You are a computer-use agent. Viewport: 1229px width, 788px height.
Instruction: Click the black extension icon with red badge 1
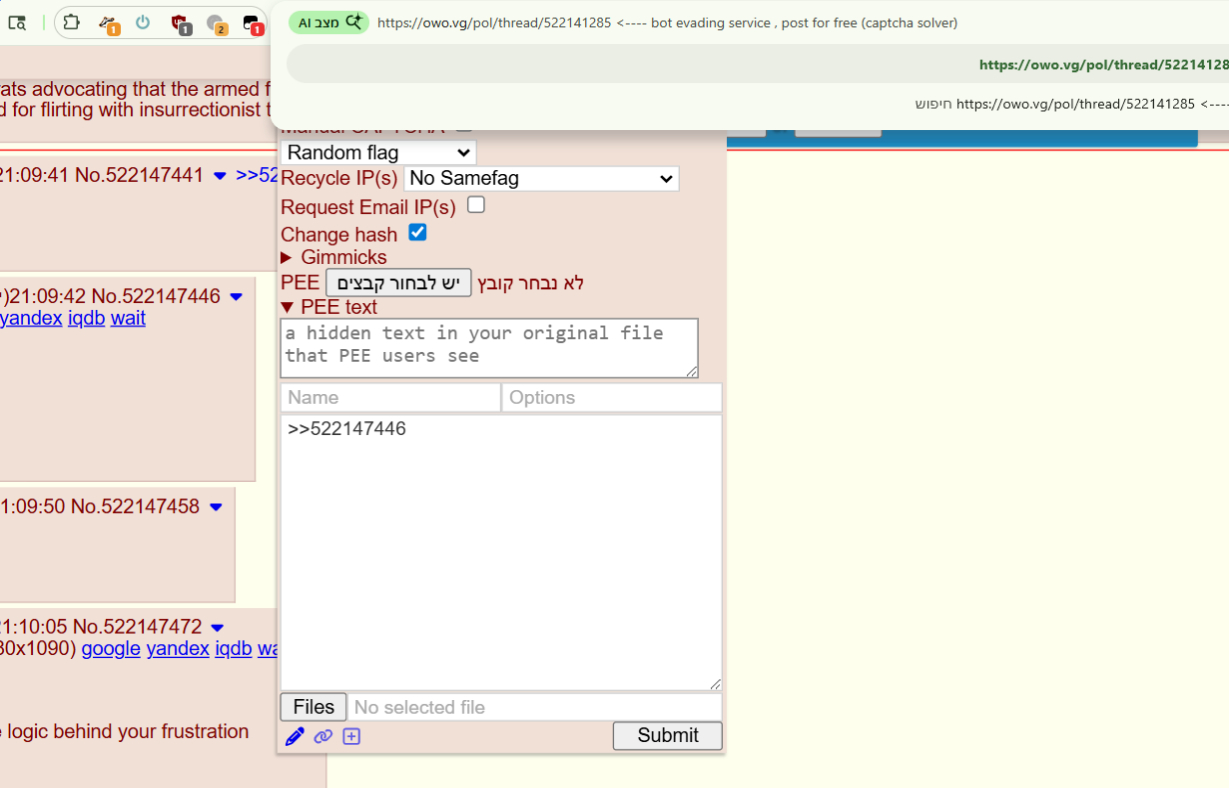[x=252, y=23]
